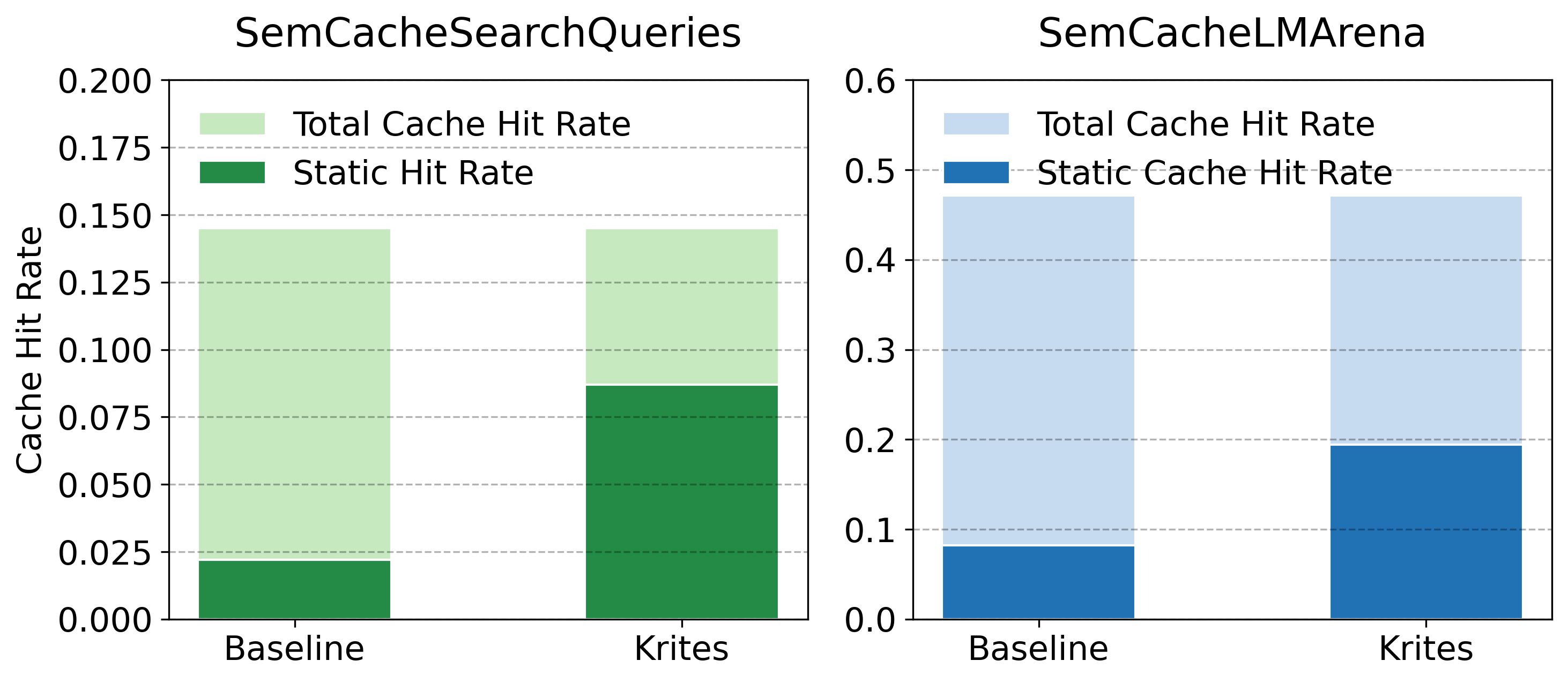Click the light blue Total Cache Hit Rate legend swatch
The width and height of the screenshot is (1568, 683).
click(x=976, y=123)
